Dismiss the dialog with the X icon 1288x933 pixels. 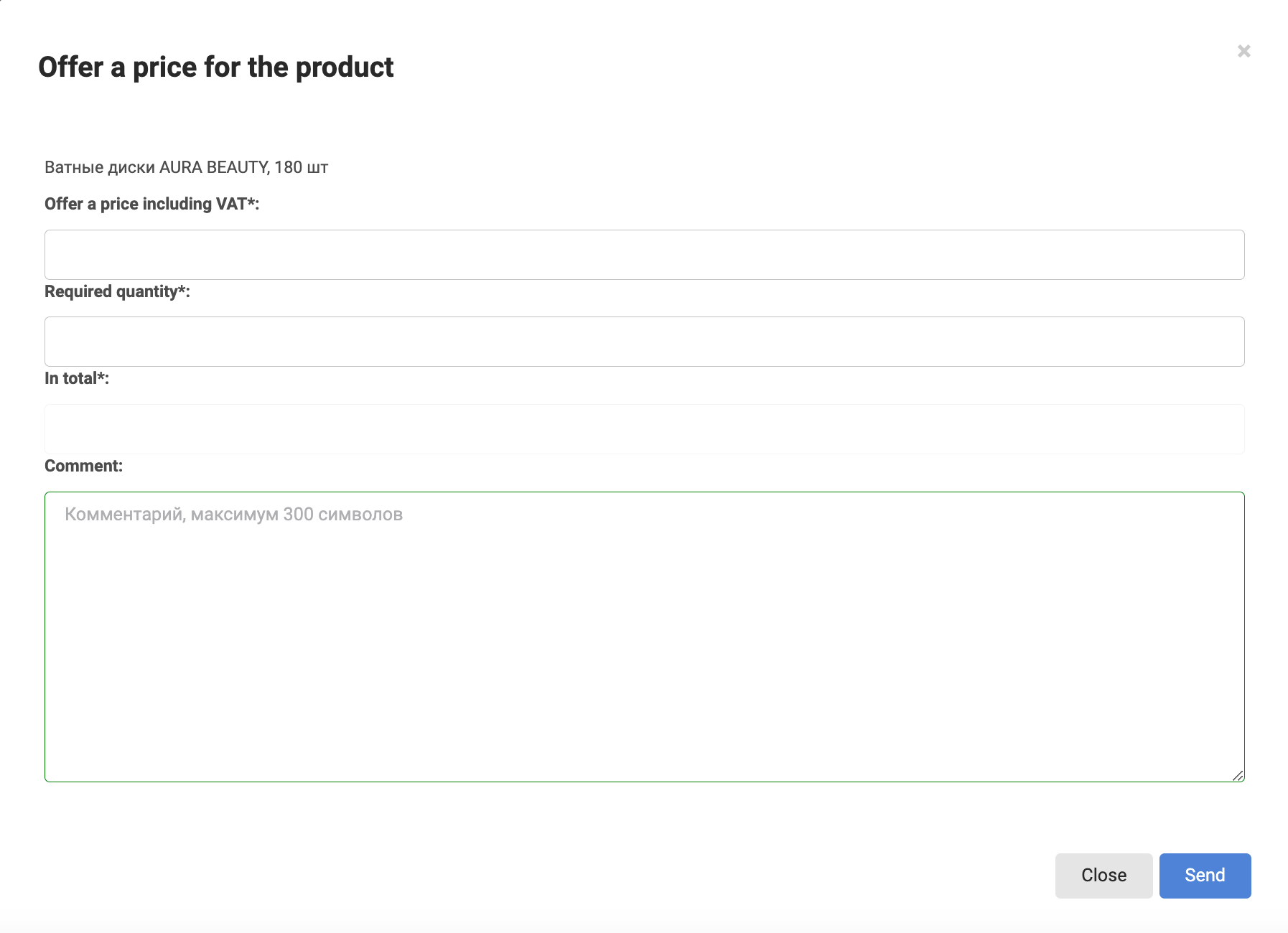[1243, 51]
